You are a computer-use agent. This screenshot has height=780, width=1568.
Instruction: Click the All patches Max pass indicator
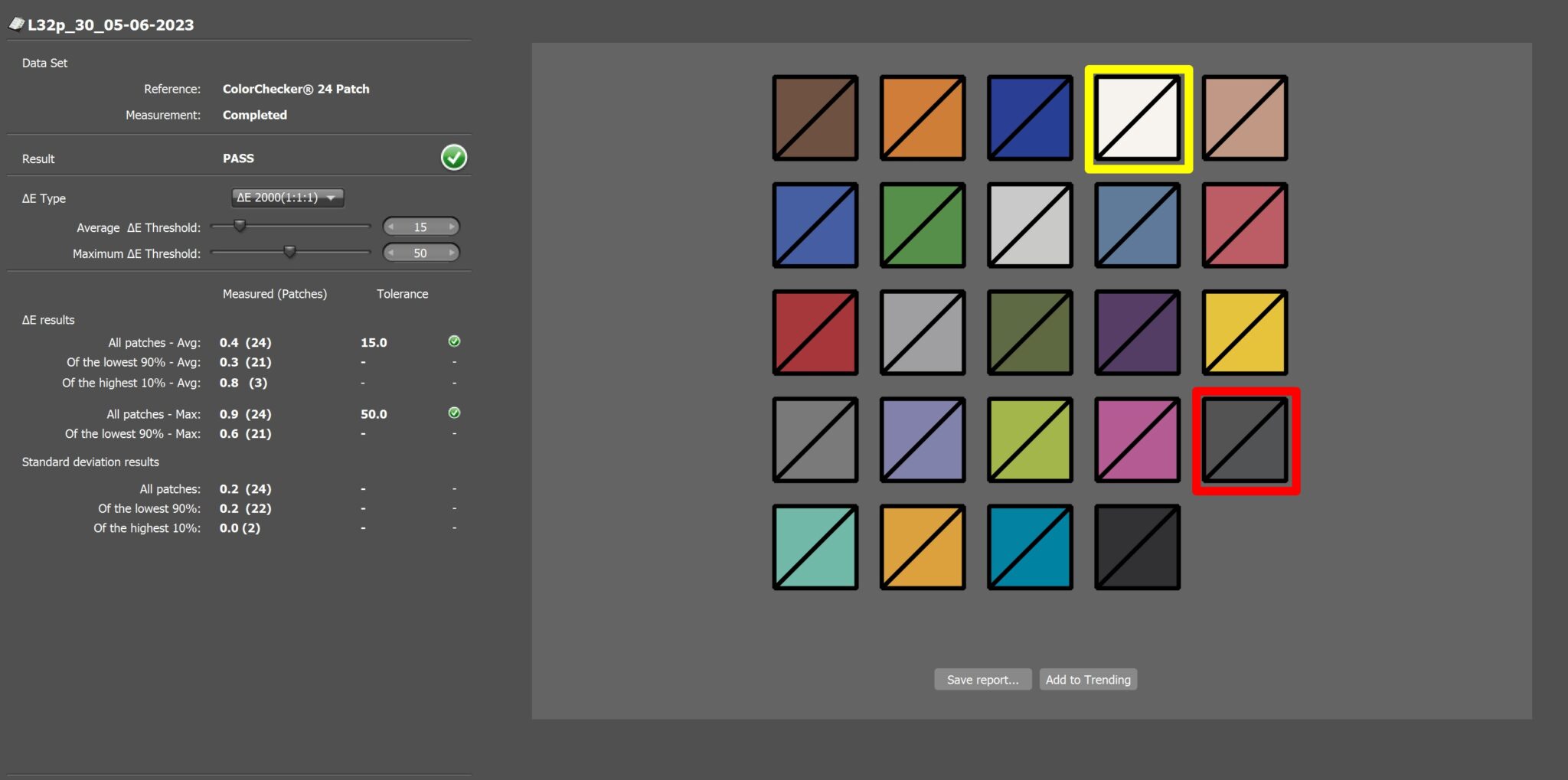pos(454,413)
